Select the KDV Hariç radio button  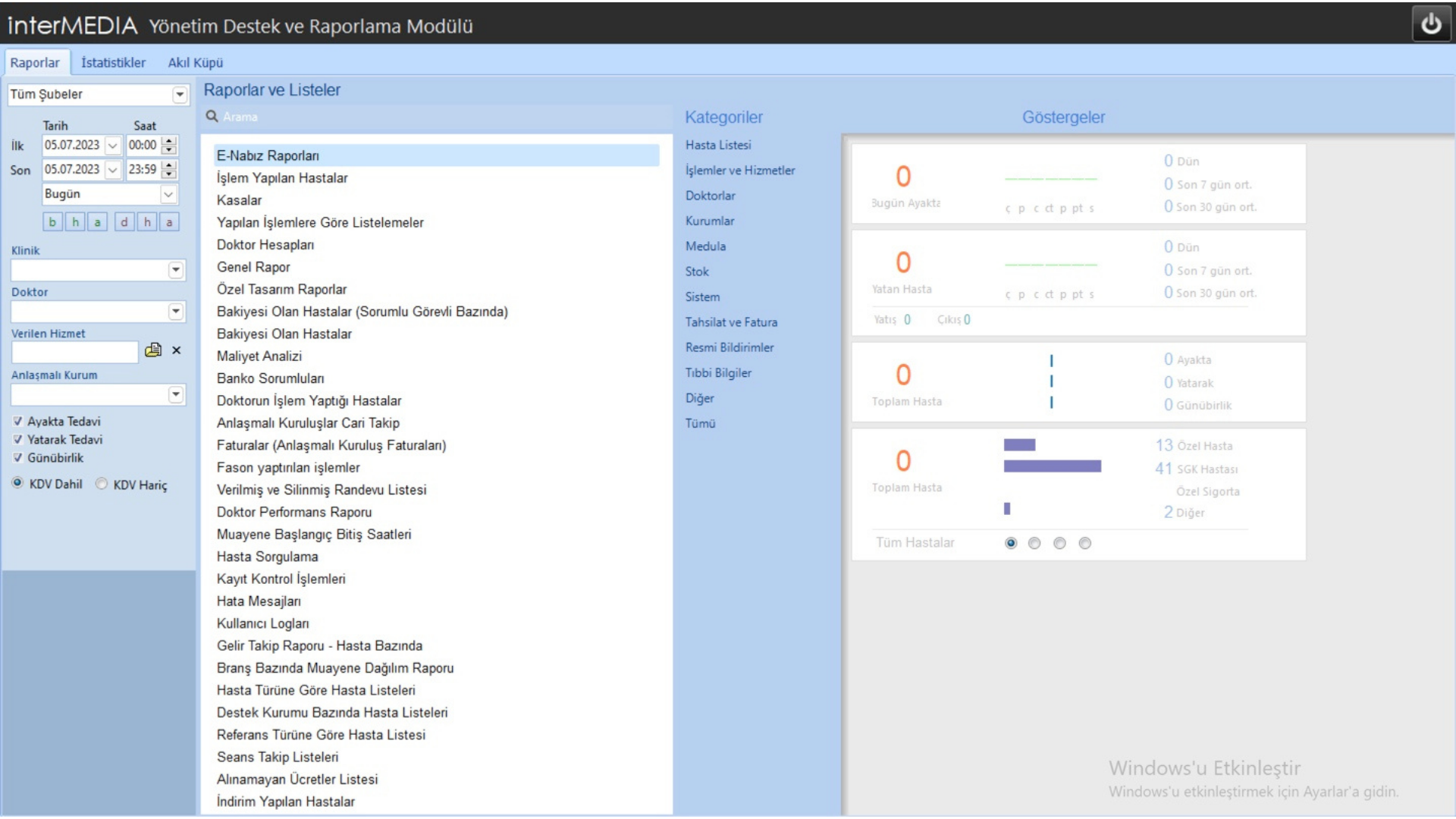[x=102, y=484]
